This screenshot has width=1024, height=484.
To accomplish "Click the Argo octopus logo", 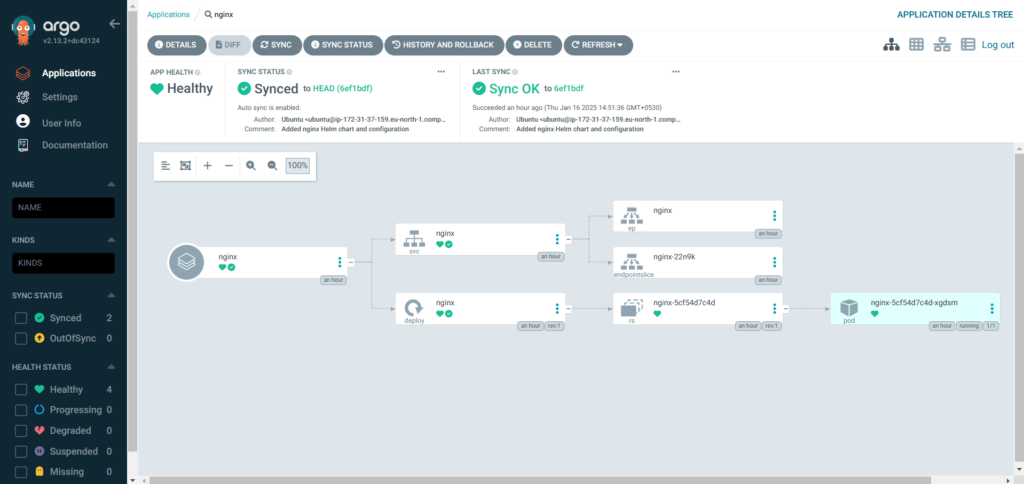I will [x=24, y=30].
